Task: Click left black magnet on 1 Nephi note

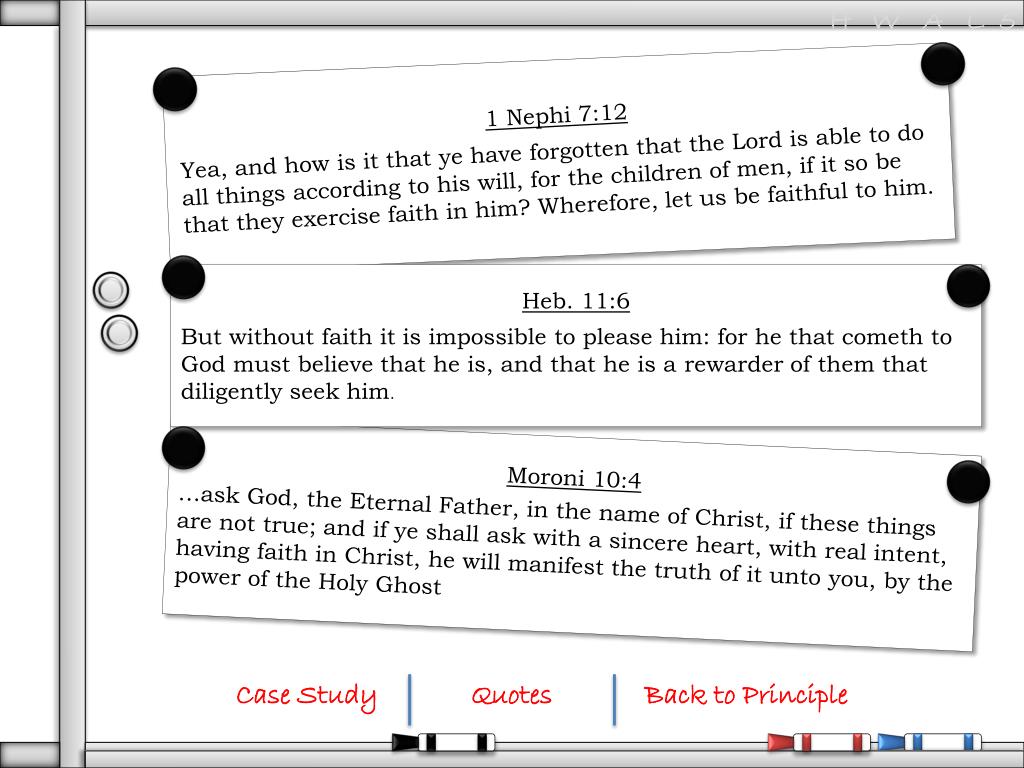Action: (175, 89)
